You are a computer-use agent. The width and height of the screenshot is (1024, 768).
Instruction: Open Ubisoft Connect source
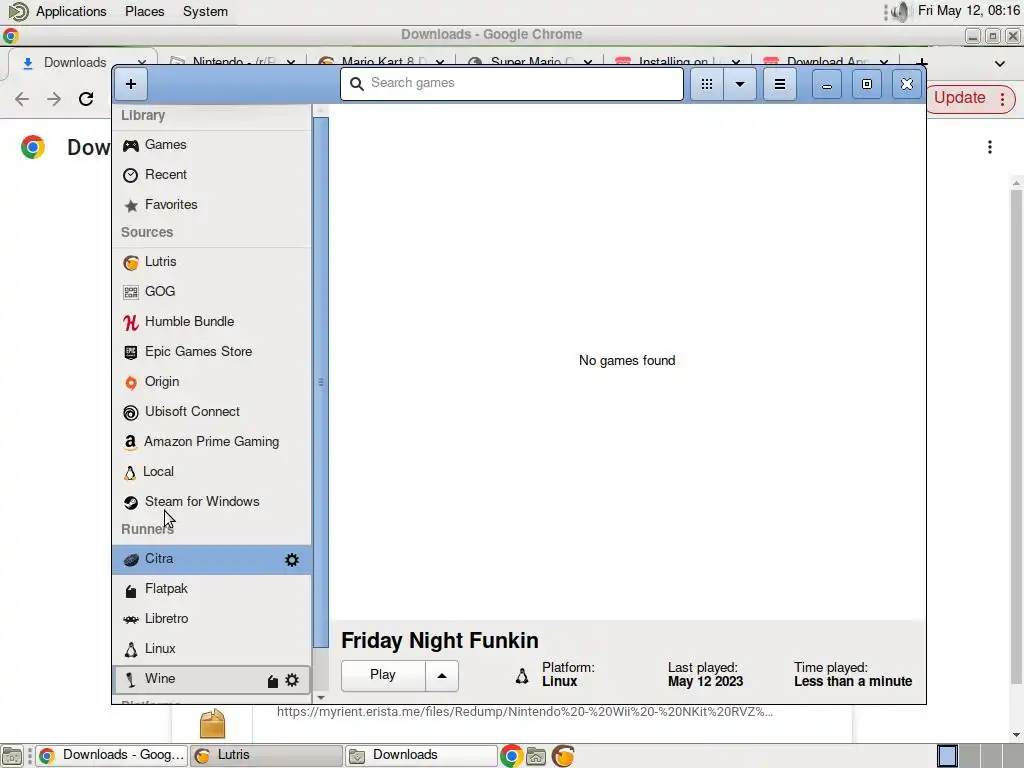pos(212,412)
